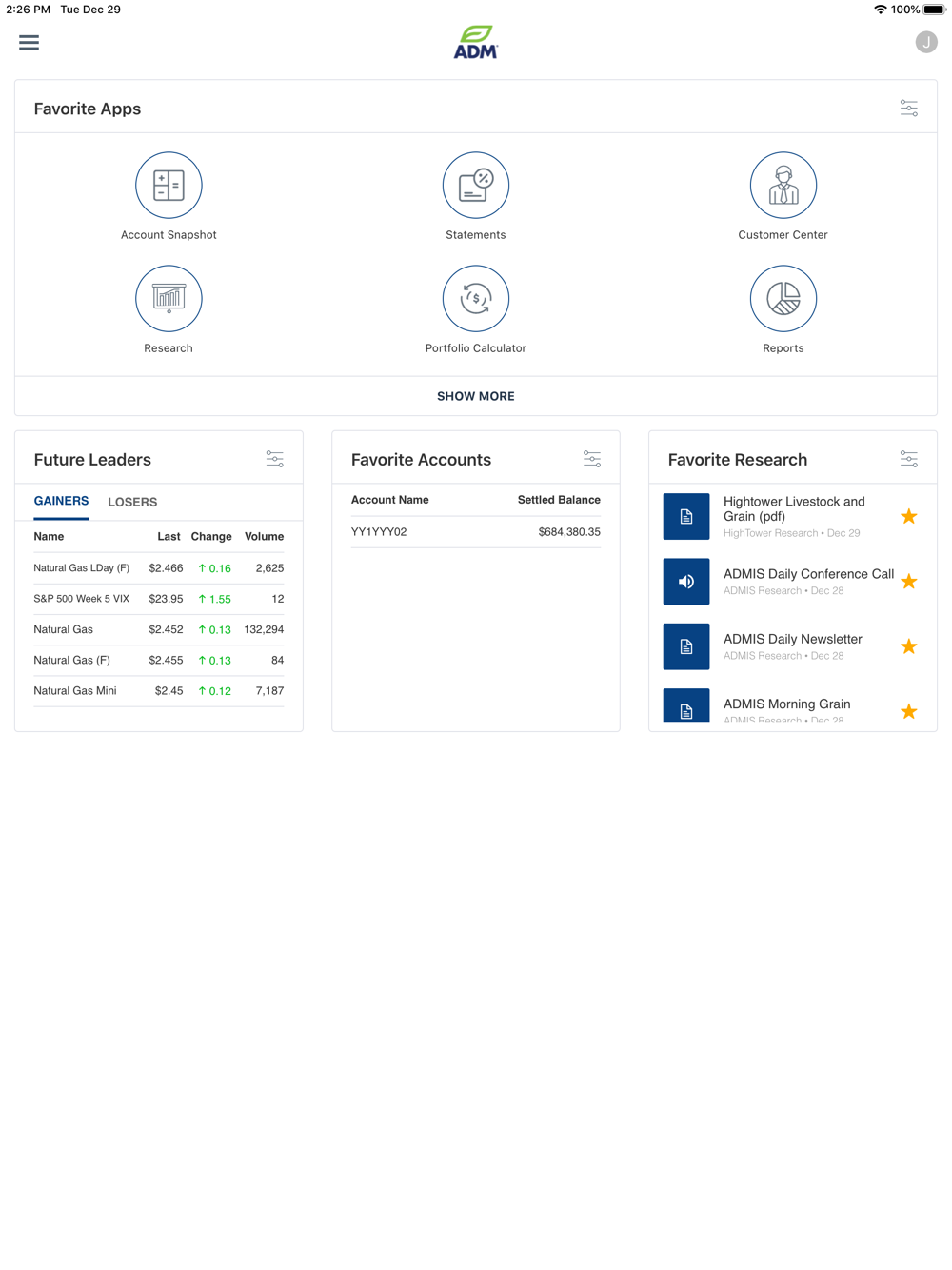Open ADMIS Daily Conference Call title
Viewport: 952px width, 1270px height.
808,574
